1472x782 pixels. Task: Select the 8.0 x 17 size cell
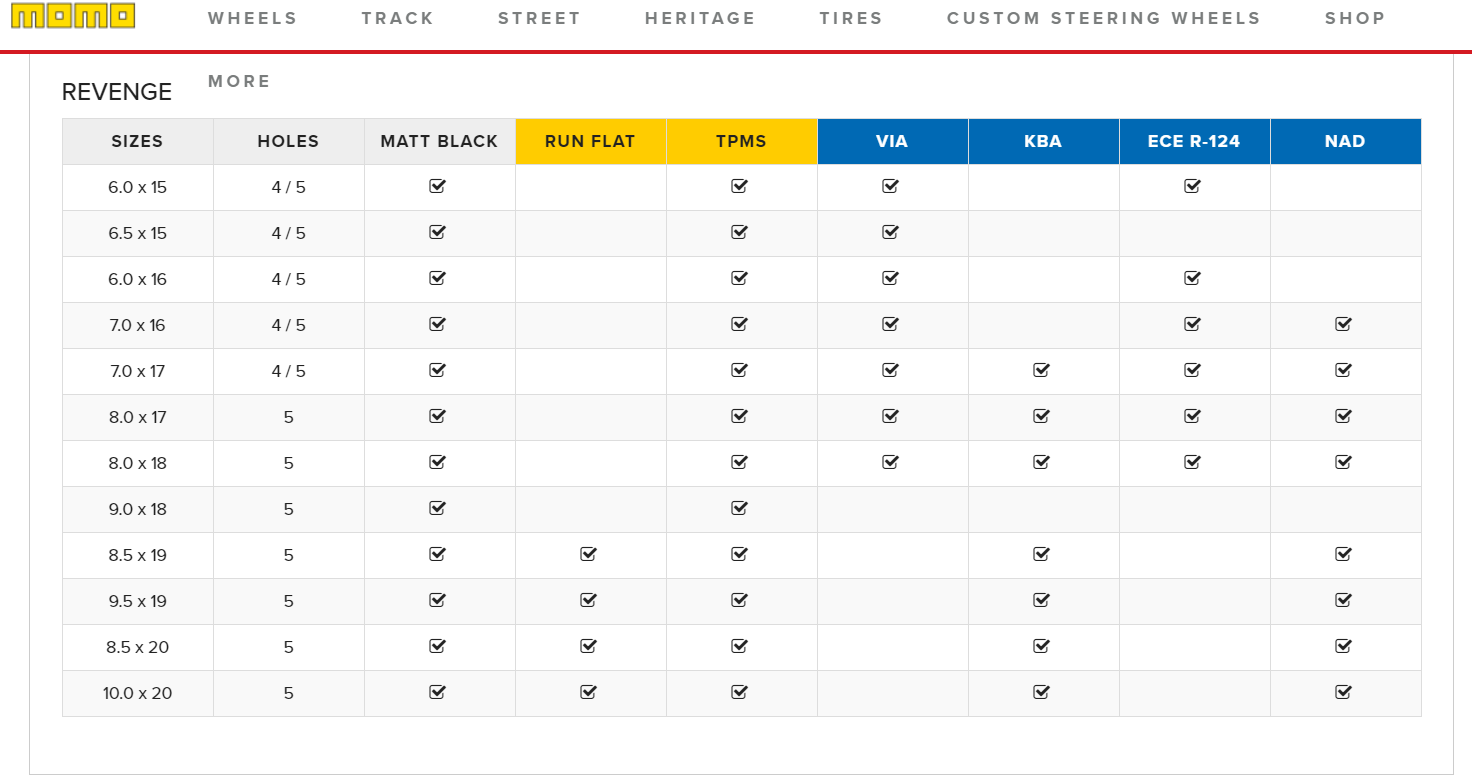[138, 417]
